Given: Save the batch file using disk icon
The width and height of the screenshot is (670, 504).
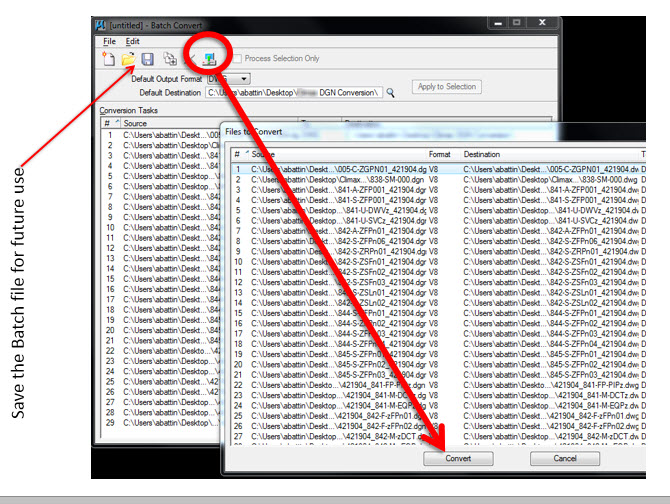Looking at the screenshot, I should coord(148,61).
